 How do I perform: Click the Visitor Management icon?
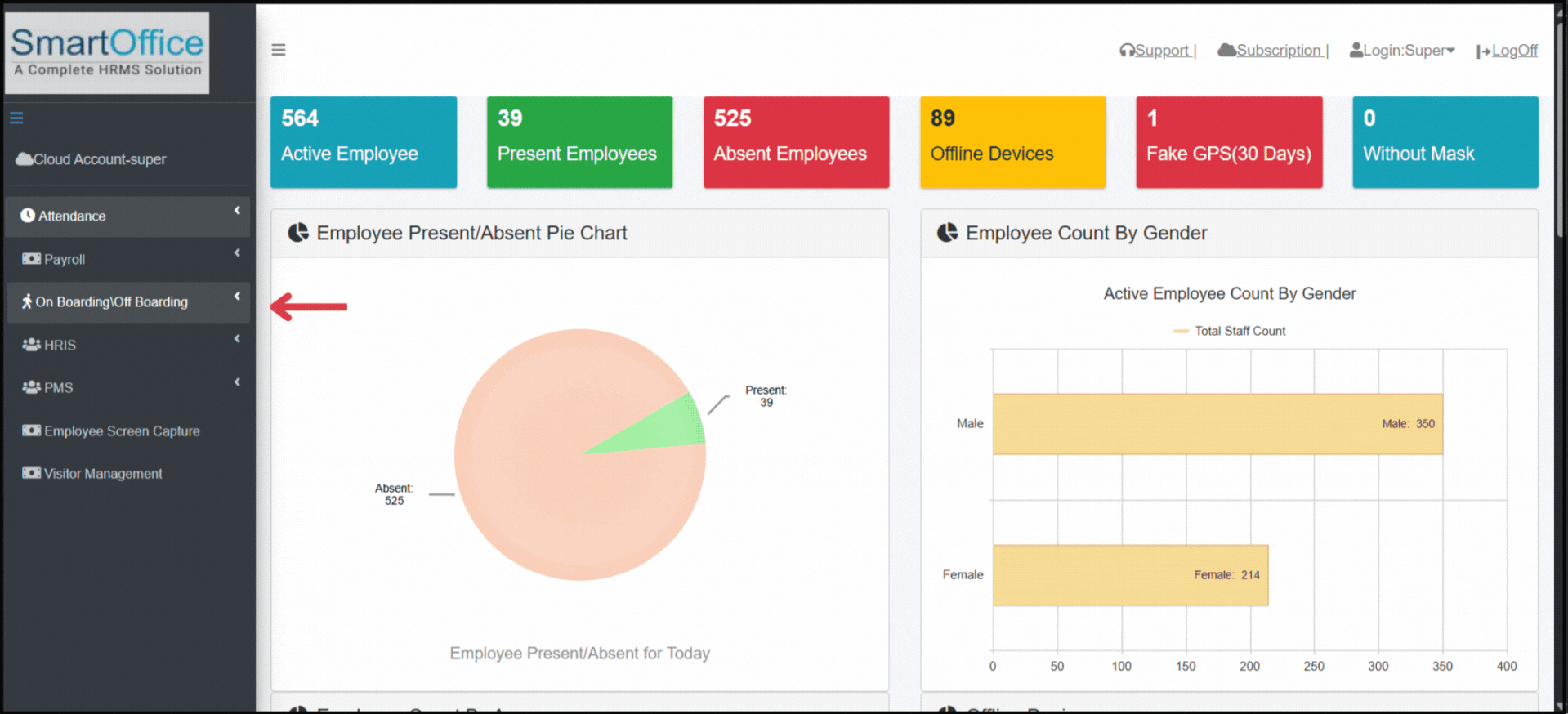(31, 473)
